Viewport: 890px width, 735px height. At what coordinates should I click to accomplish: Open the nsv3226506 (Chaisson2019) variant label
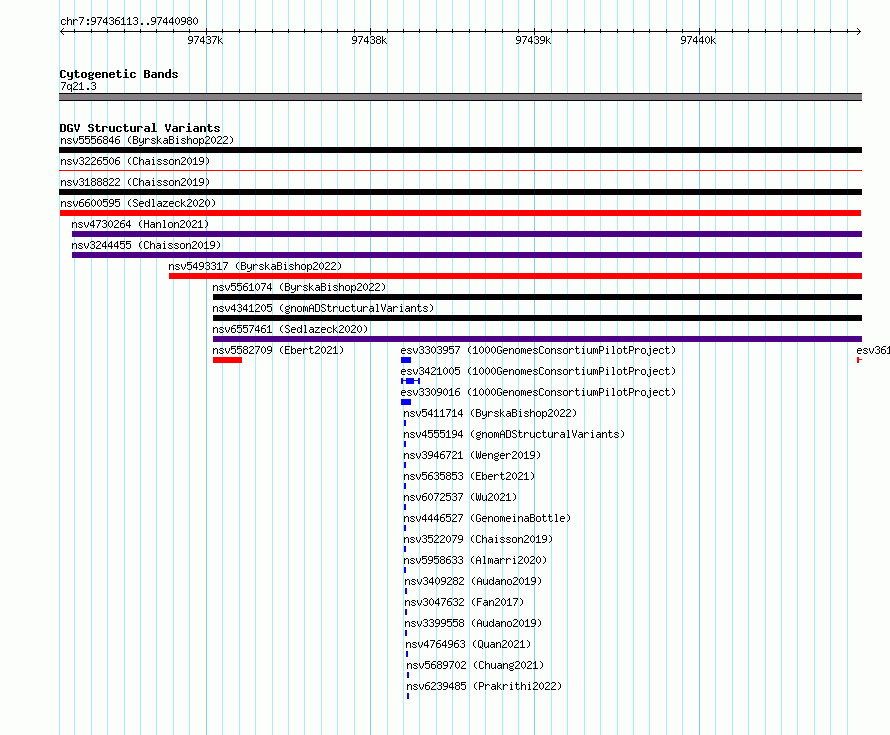coord(135,161)
